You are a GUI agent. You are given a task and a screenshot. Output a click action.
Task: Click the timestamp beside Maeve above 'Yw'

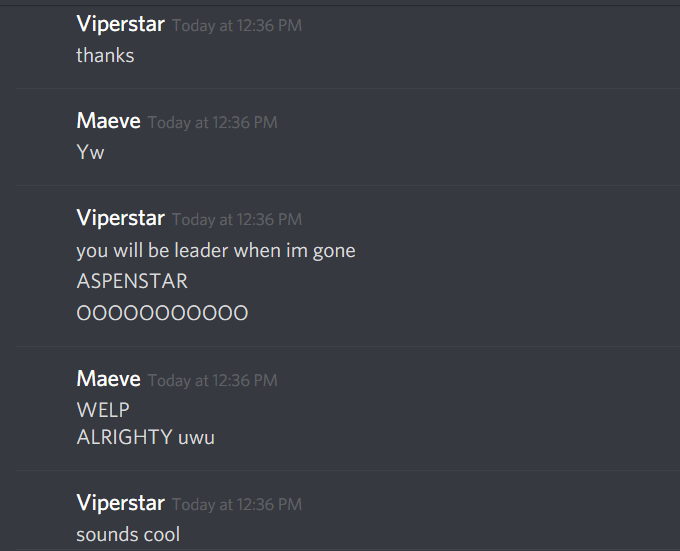tap(212, 123)
